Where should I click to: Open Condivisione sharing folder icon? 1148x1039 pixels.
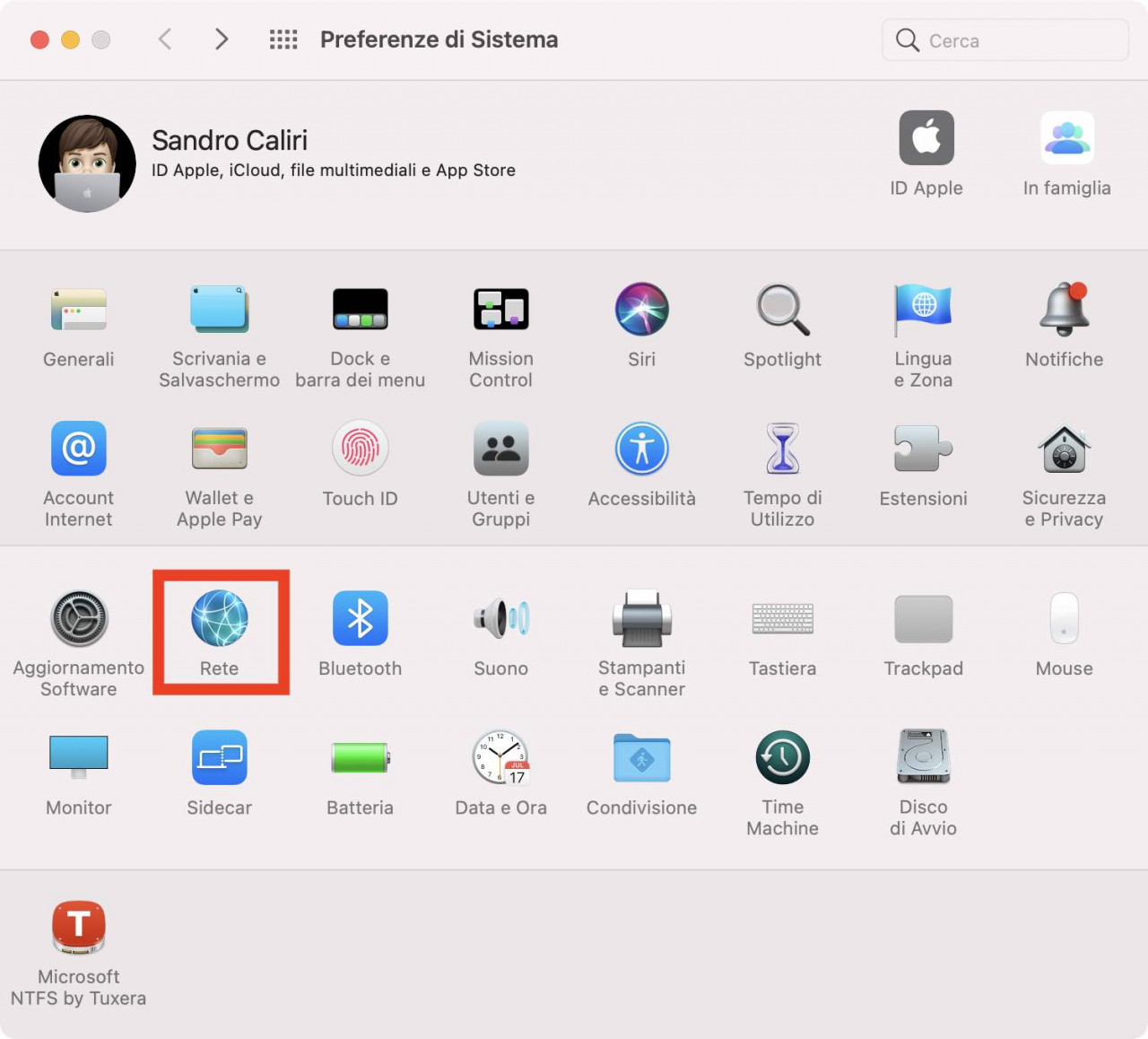(x=641, y=758)
